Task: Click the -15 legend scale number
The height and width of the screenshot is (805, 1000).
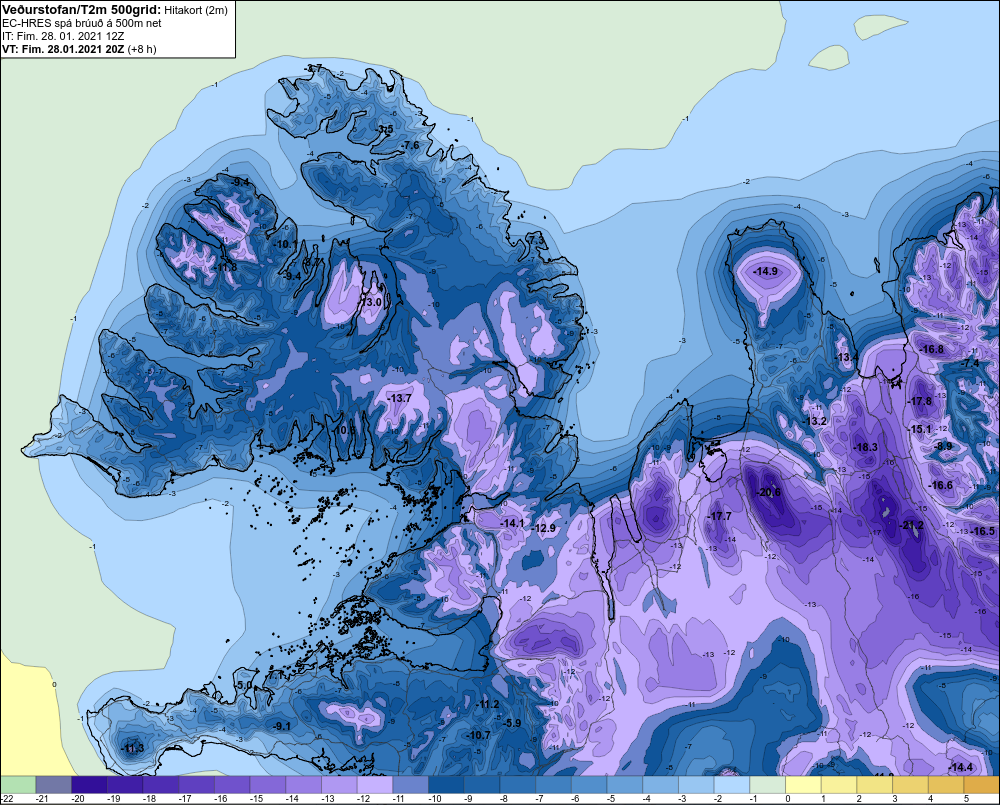Action: point(256,799)
